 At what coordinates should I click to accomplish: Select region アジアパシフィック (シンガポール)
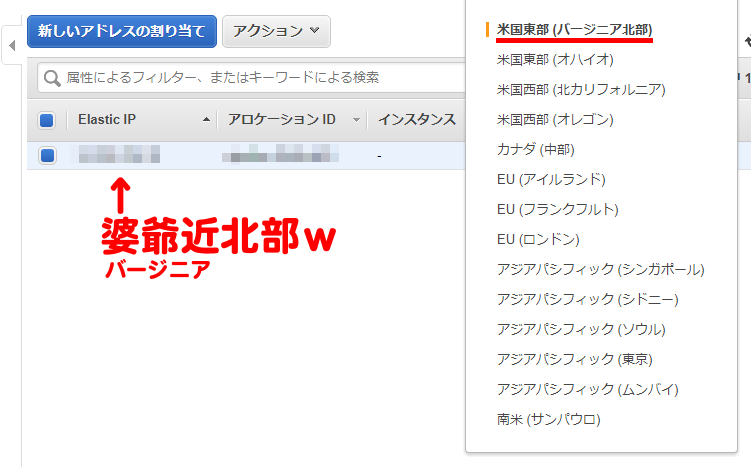tap(601, 269)
